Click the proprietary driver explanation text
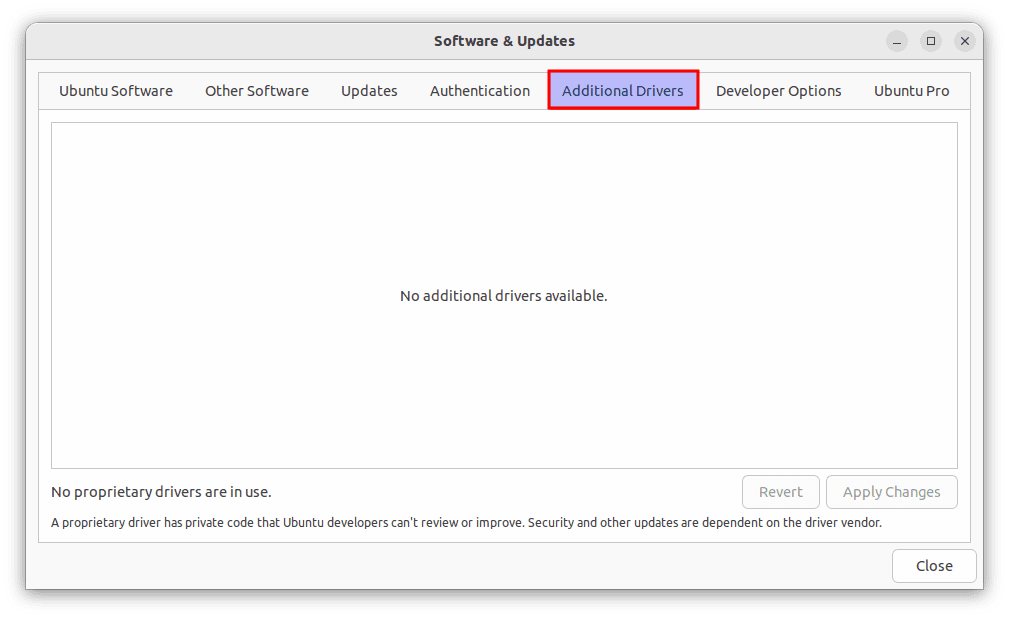The width and height of the screenshot is (1009, 618). pyautogui.click(x=467, y=523)
